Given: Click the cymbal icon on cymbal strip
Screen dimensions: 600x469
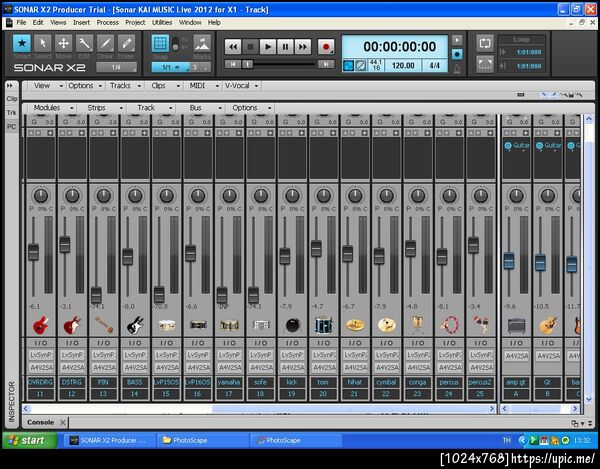Looking at the screenshot, I should click(386, 325).
